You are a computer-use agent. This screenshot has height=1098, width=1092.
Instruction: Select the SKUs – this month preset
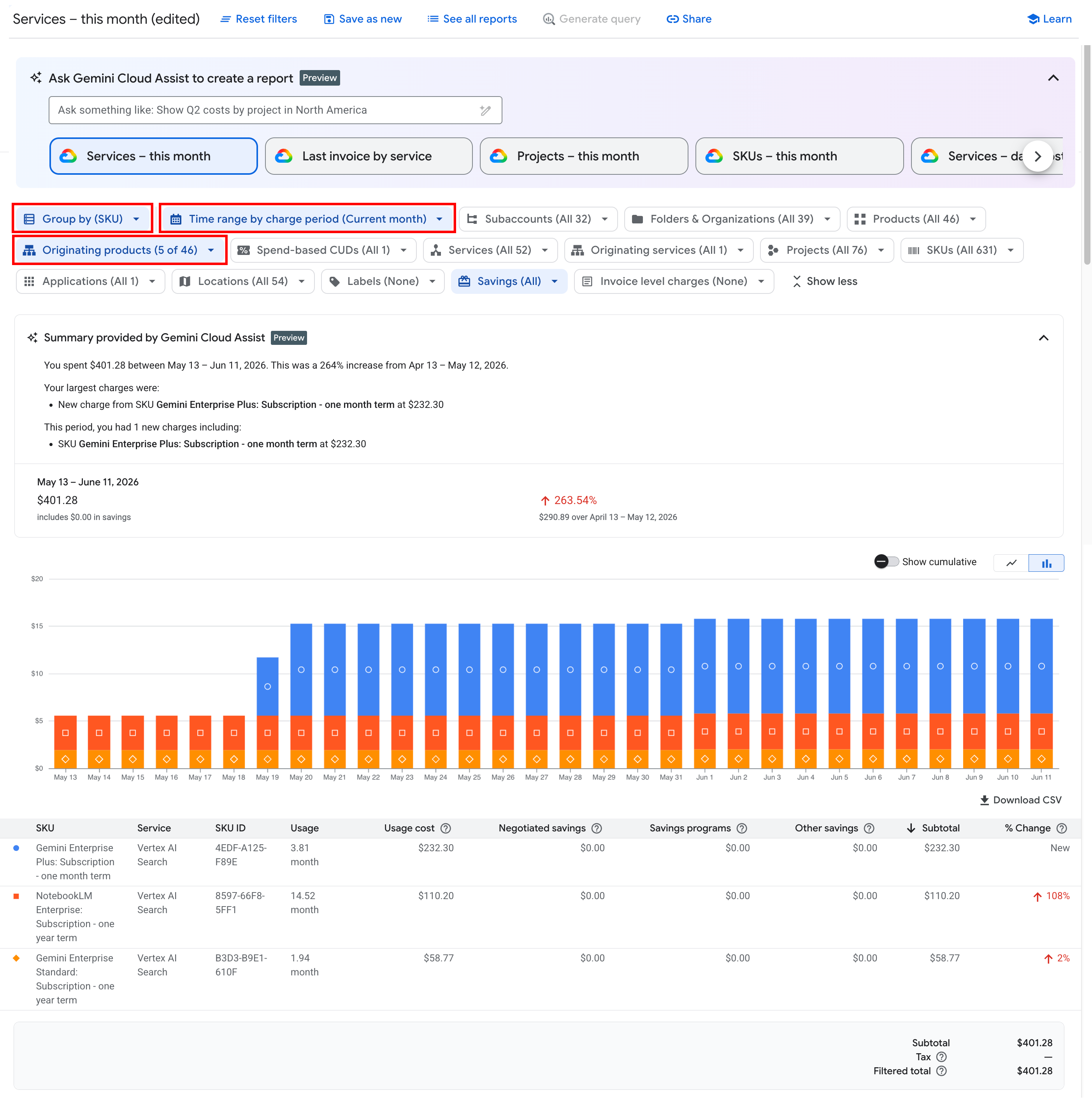tap(799, 156)
